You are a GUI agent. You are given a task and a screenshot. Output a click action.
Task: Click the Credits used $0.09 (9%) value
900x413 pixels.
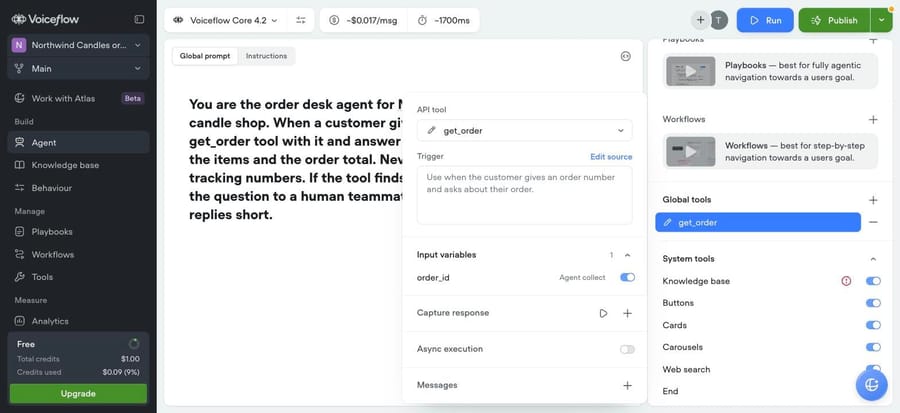coord(121,372)
